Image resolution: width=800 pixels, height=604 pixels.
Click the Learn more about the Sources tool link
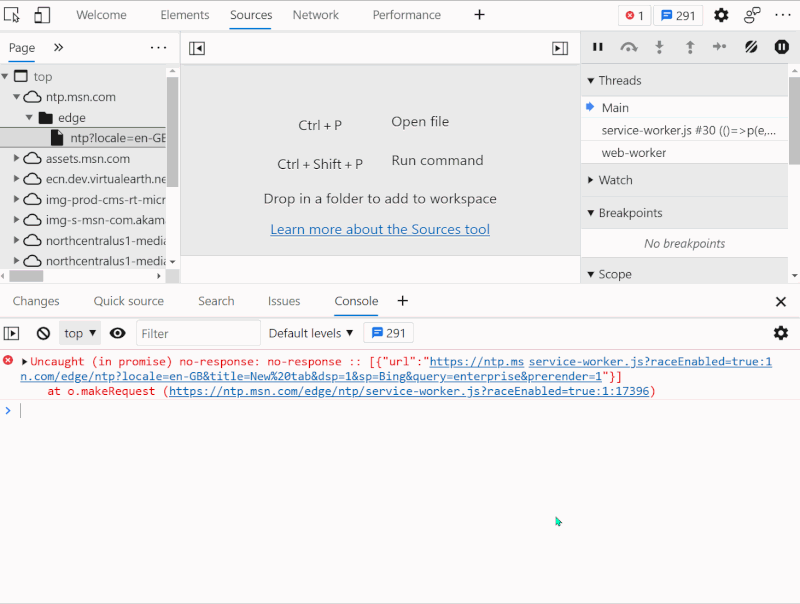click(x=380, y=229)
